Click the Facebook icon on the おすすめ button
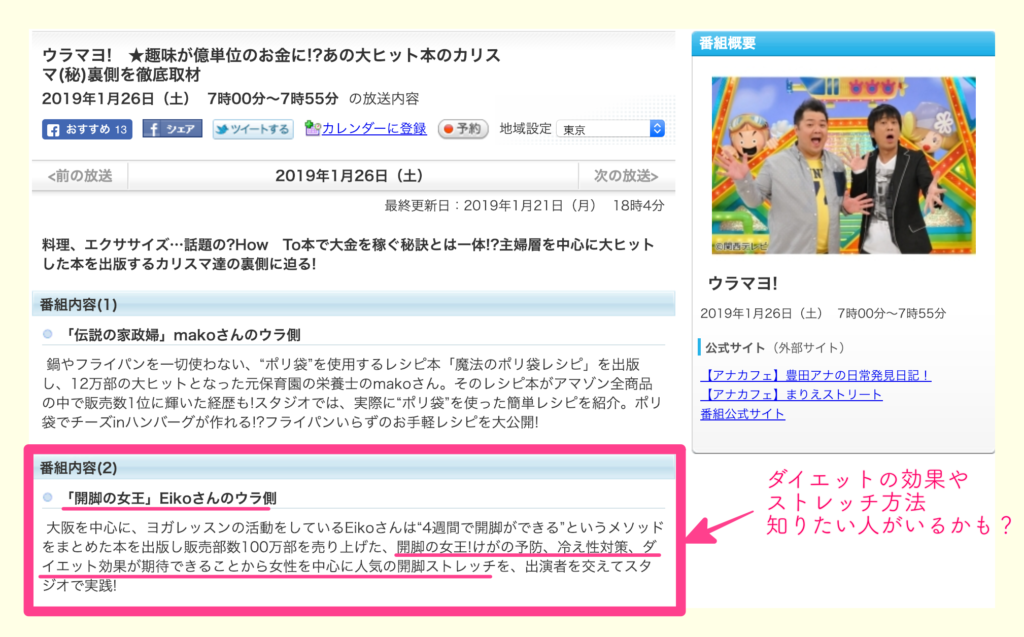1024x637 pixels. [x=53, y=129]
